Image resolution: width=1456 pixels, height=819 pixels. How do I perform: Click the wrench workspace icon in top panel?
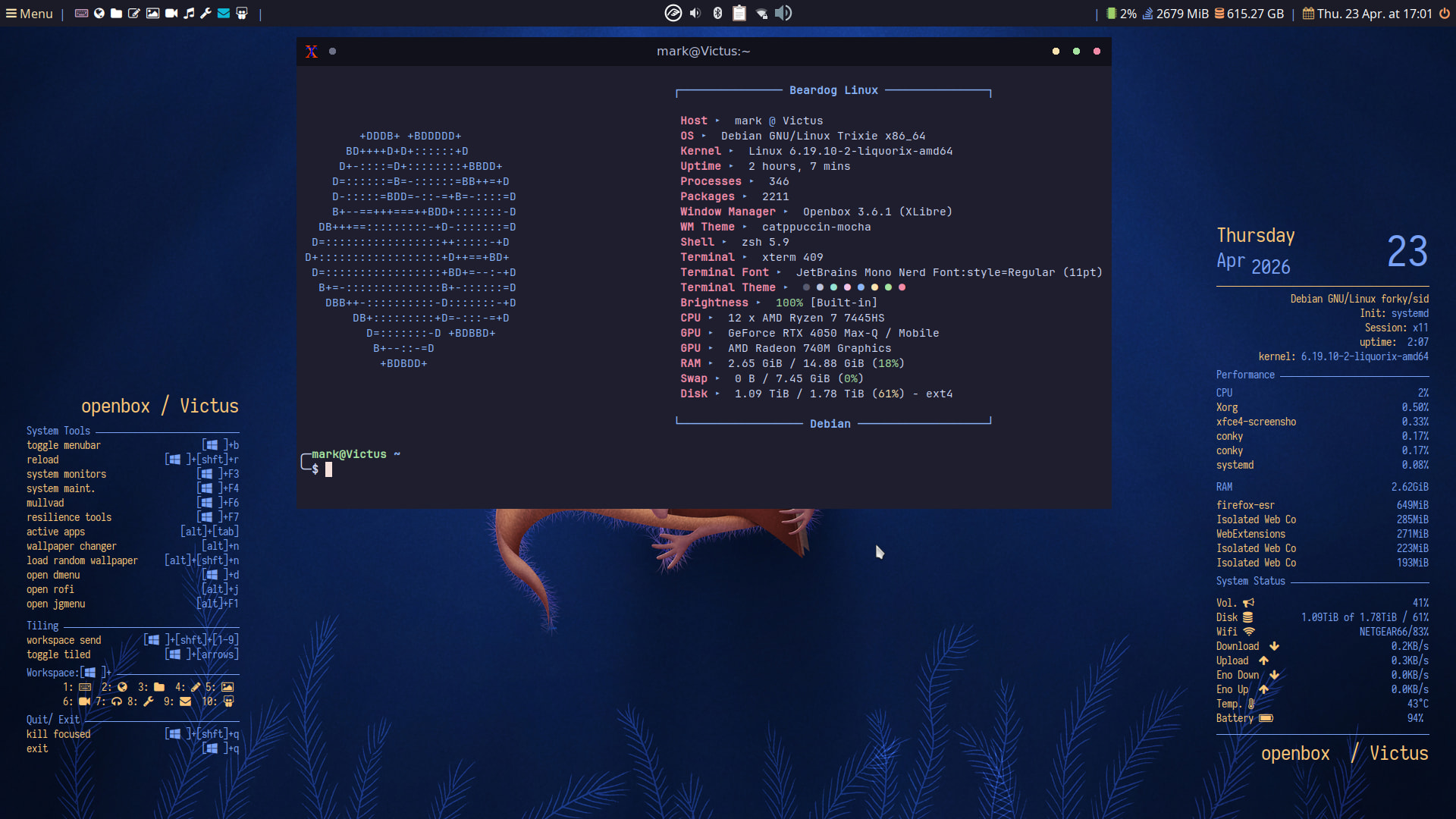tap(206, 14)
